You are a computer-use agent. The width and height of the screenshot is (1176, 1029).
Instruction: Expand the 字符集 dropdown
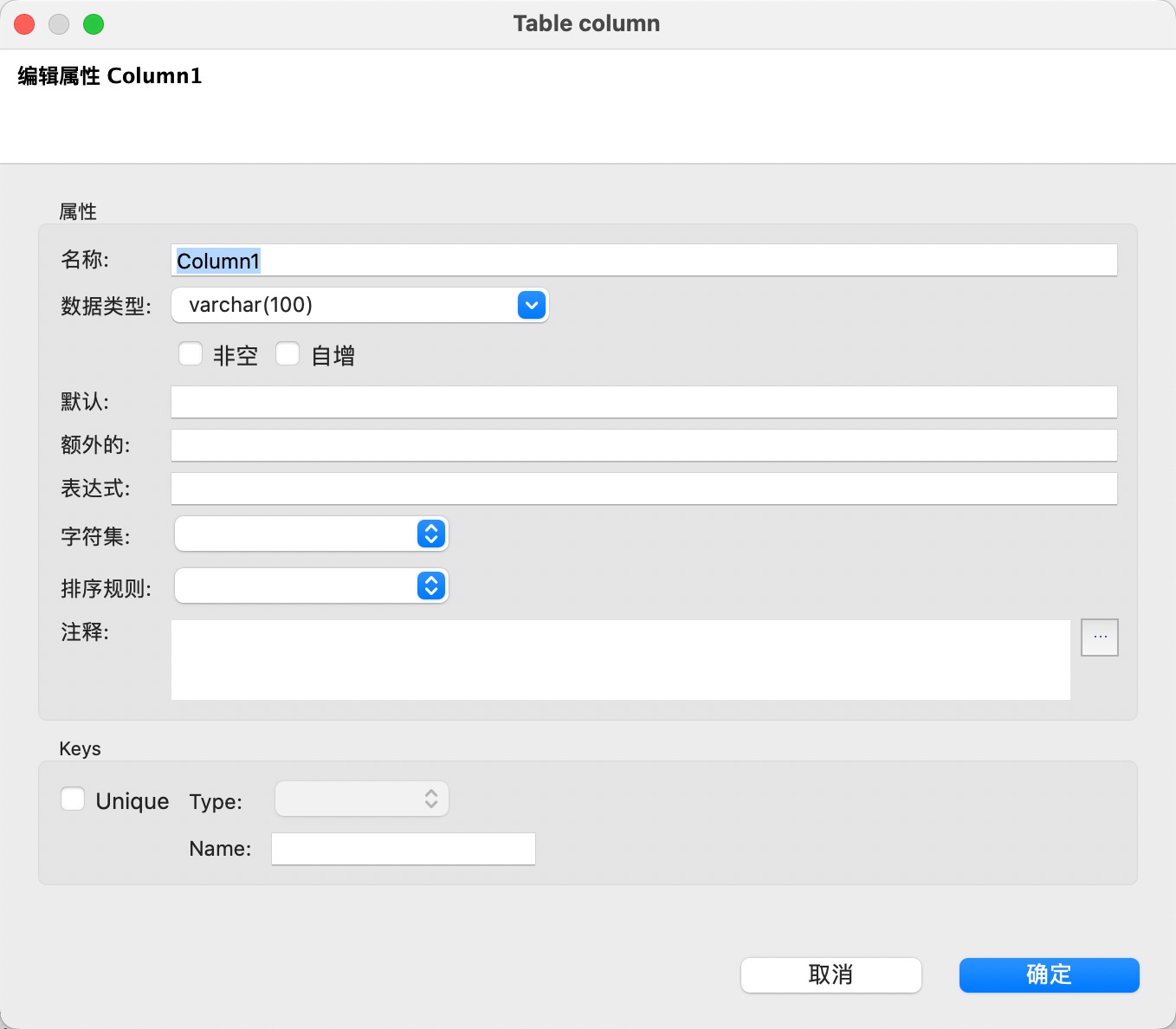[430, 534]
